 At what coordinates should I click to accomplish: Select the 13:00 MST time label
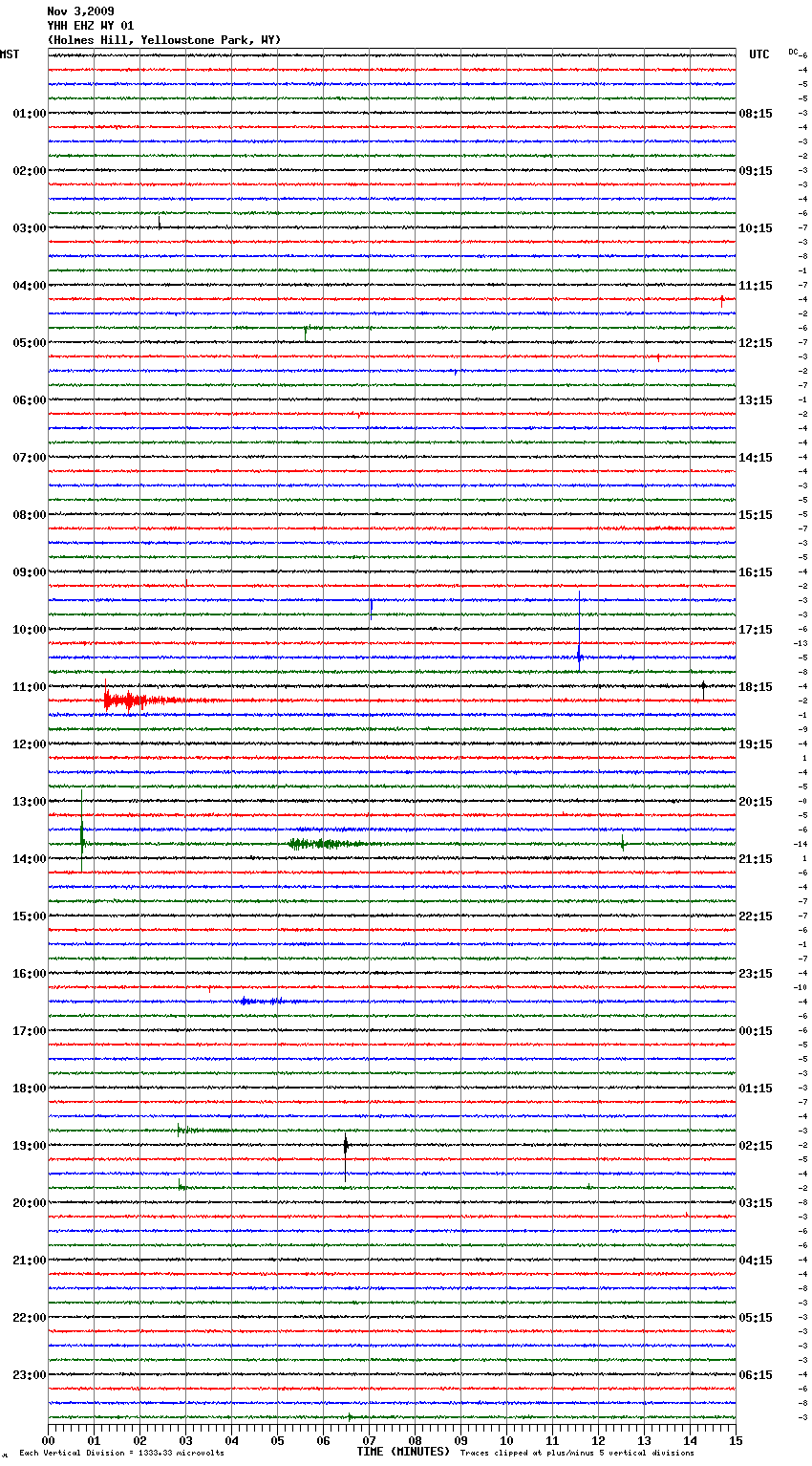coord(30,802)
